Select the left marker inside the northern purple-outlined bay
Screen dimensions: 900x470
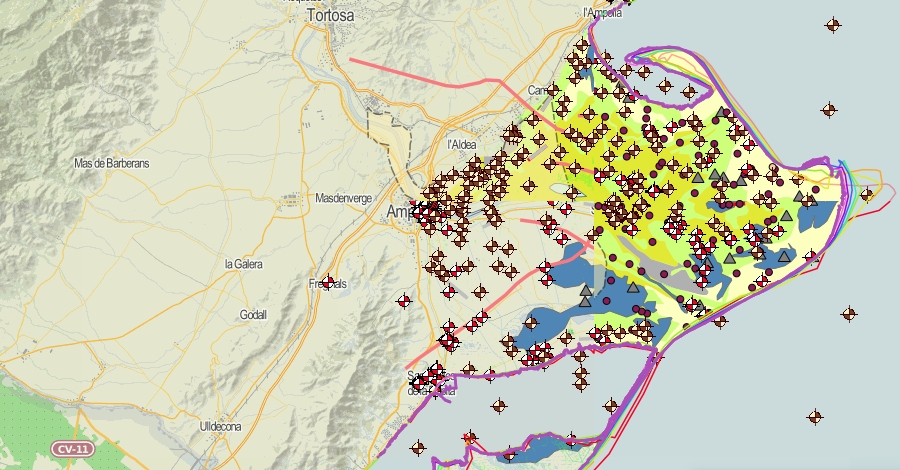click(x=644, y=72)
